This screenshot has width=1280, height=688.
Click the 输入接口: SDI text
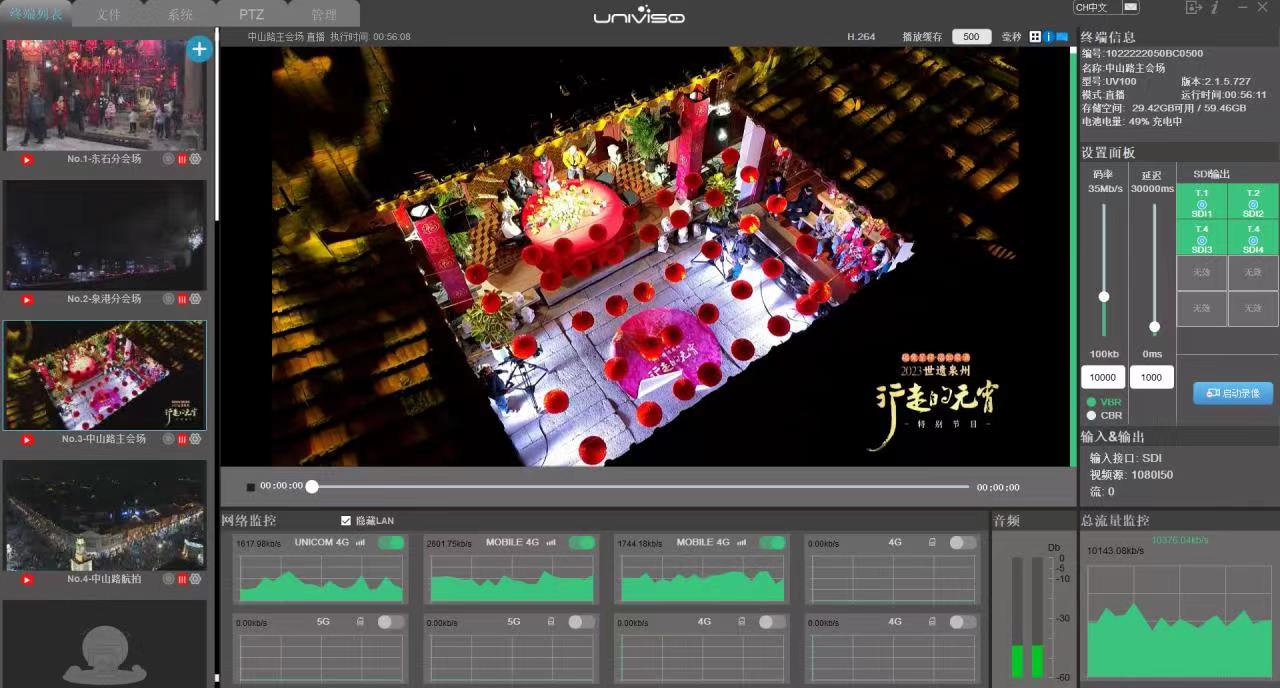tap(1125, 458)
